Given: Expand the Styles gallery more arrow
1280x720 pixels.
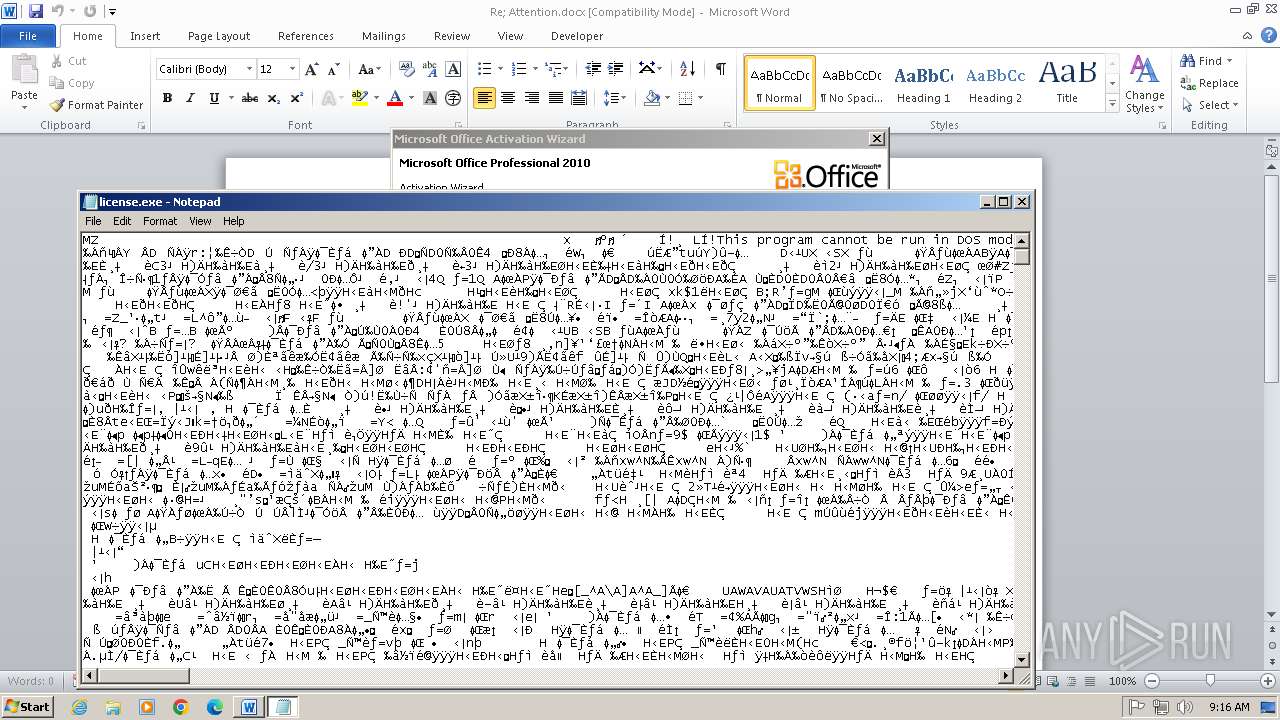Looking at the screenshot, I should pos(1113,104).
